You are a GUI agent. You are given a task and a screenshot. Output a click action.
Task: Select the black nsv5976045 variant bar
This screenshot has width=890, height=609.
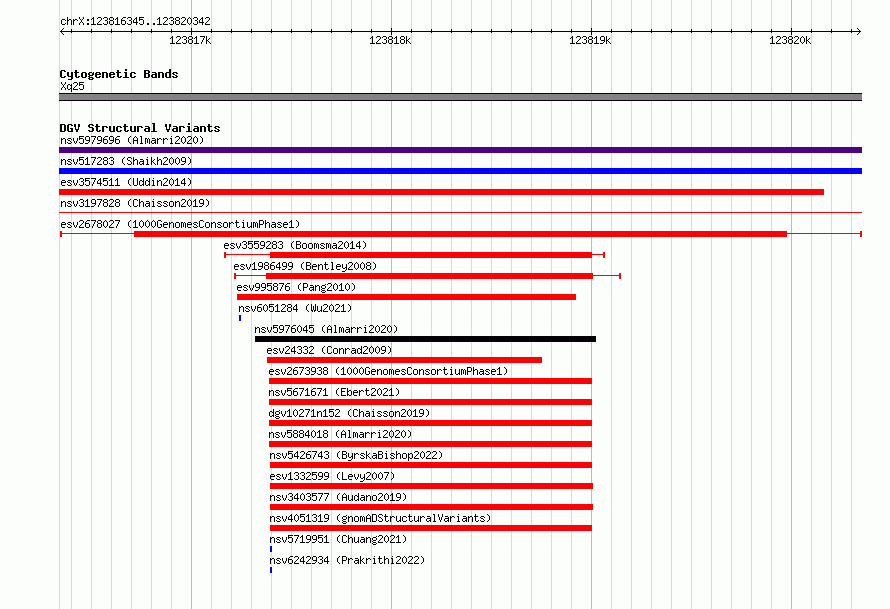pyautogui.click(x=425, y=339)
